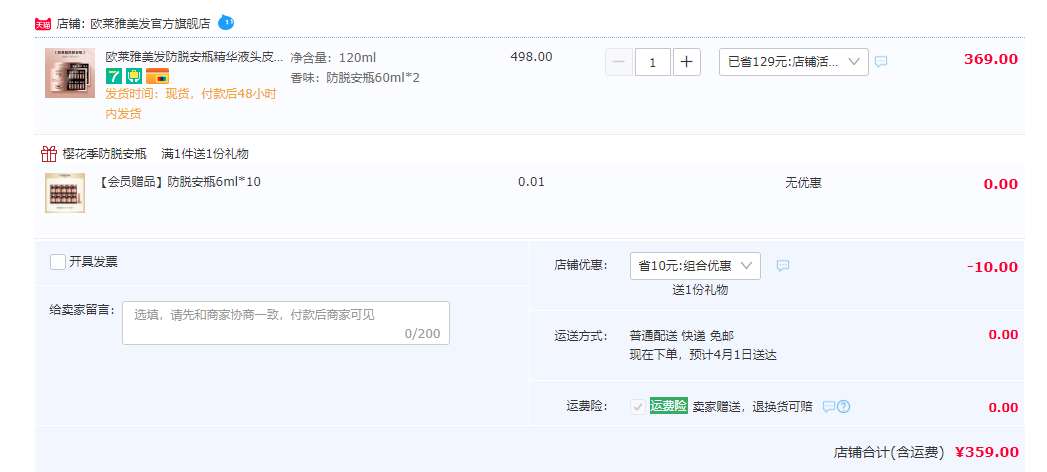The image size is (1047, 472).
Task: Click the 0/200 character counter
Action: 423,334
